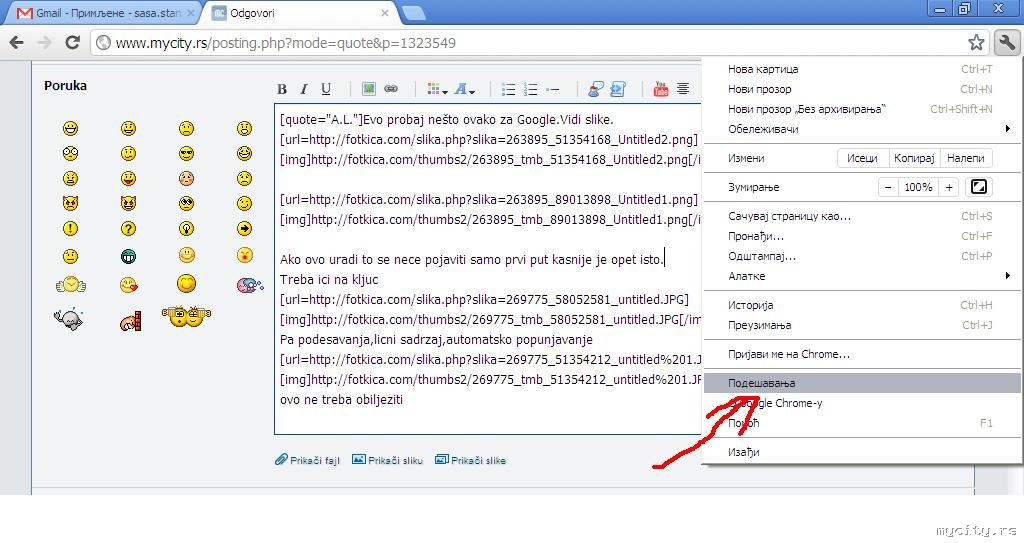
Task: Open the font size A dropdown
Action: point(464,89)
